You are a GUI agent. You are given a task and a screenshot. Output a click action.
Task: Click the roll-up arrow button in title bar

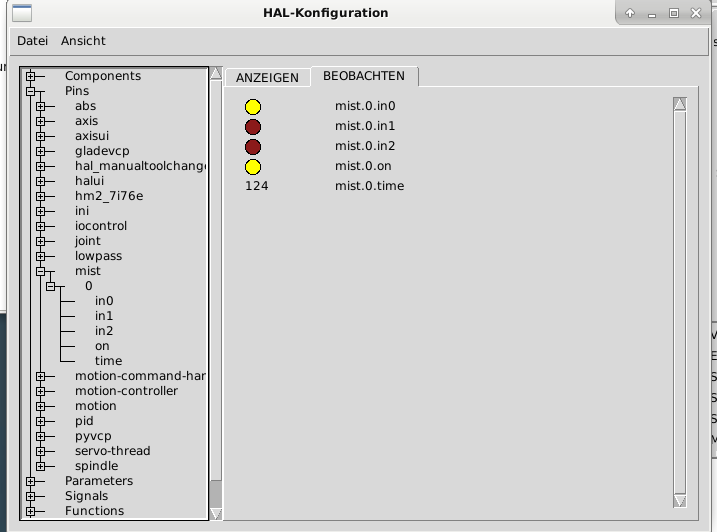click(630, 13)
